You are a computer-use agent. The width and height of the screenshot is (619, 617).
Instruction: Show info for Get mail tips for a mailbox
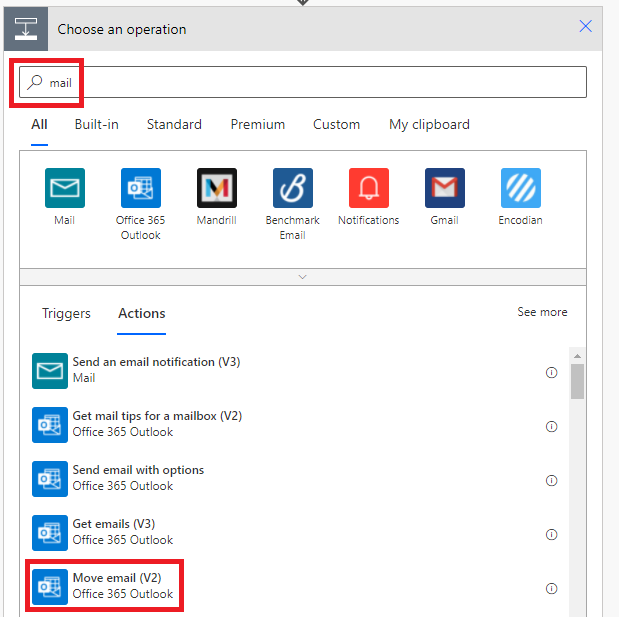551,426
